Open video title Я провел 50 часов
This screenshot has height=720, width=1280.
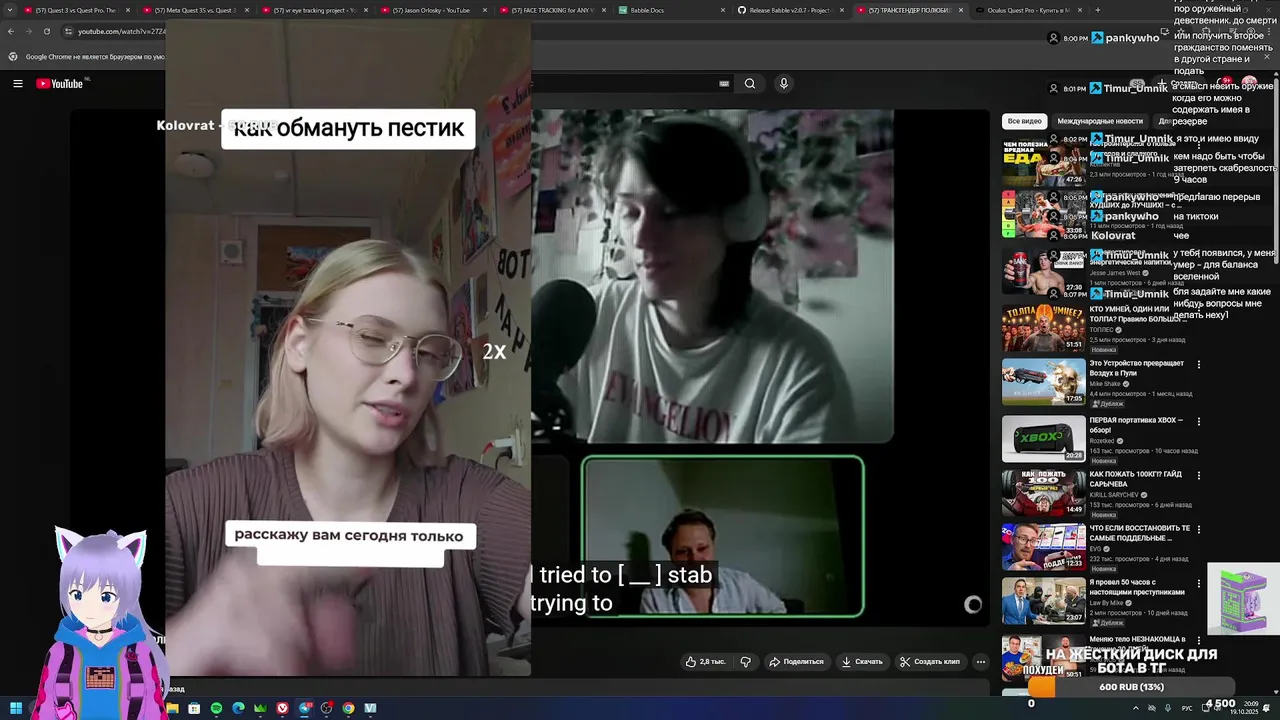1138,587
